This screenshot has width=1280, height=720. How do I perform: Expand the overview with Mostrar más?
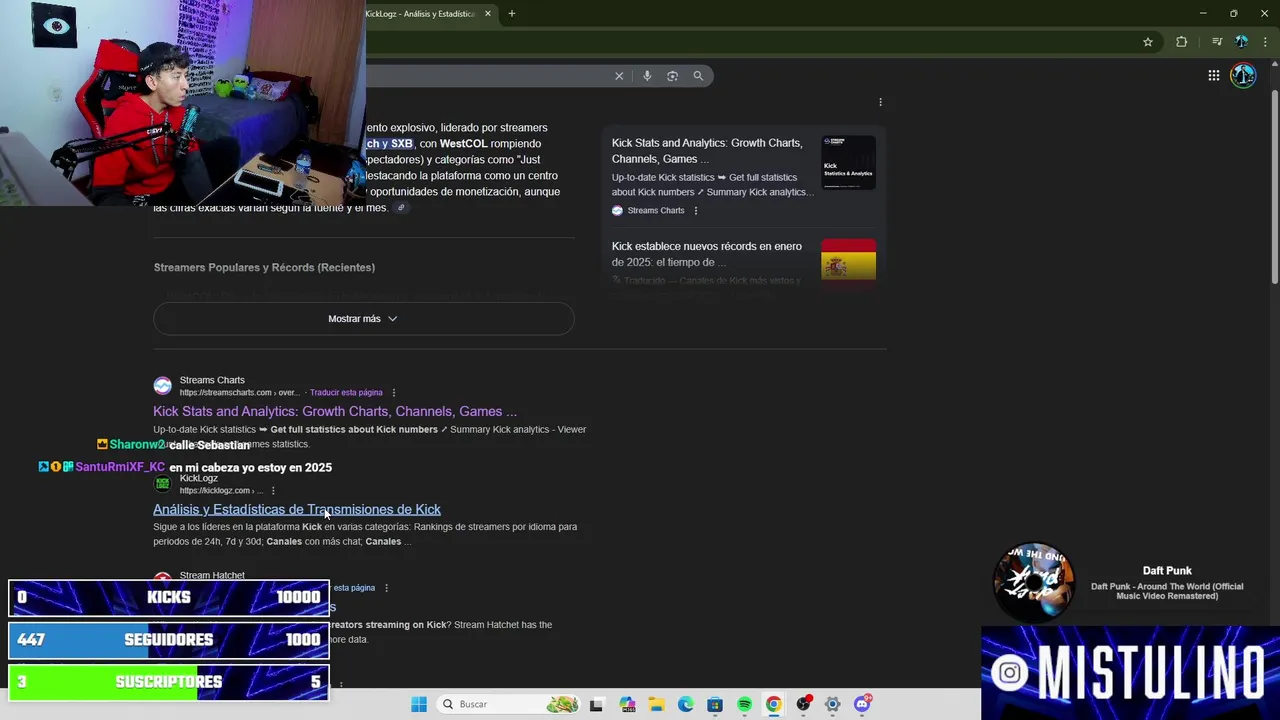click(363, 319)
